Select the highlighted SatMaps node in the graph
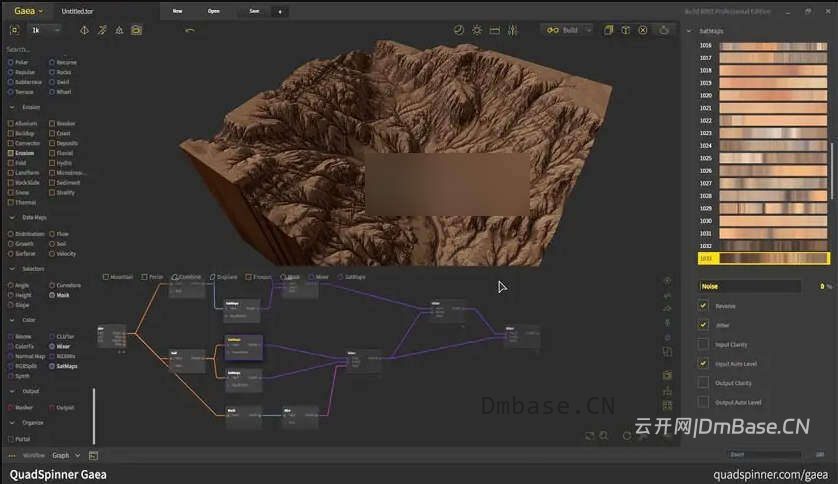The image size is (838, 484). coord(244,347)
